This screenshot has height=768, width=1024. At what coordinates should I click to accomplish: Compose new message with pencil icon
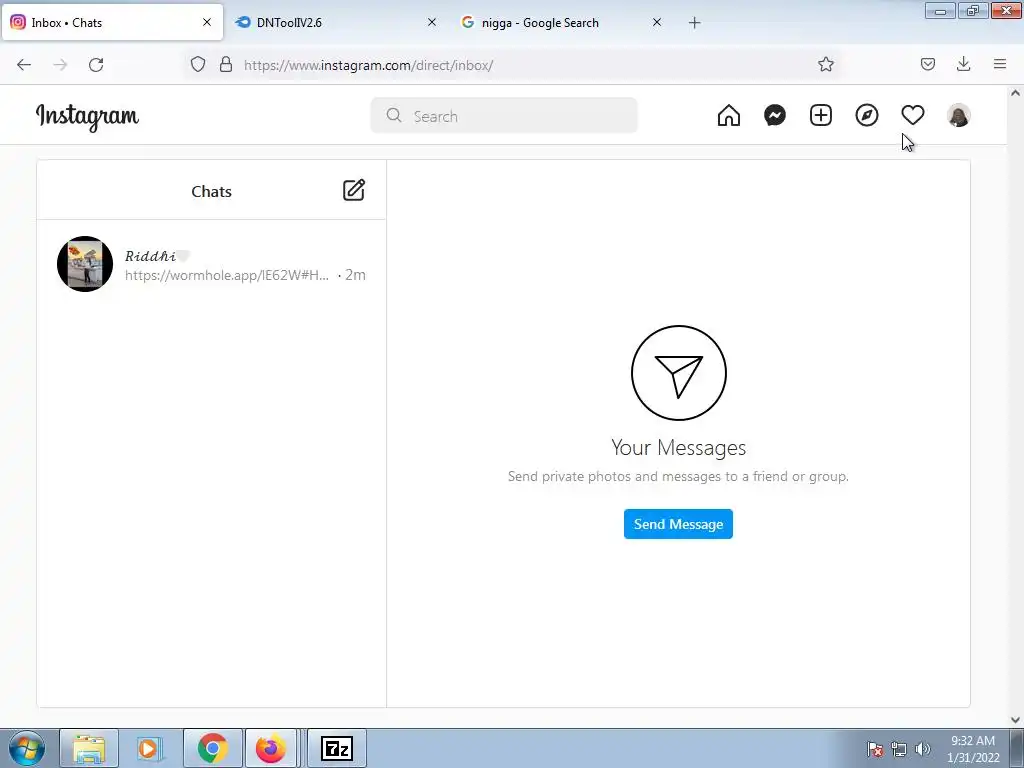(354, 190)
